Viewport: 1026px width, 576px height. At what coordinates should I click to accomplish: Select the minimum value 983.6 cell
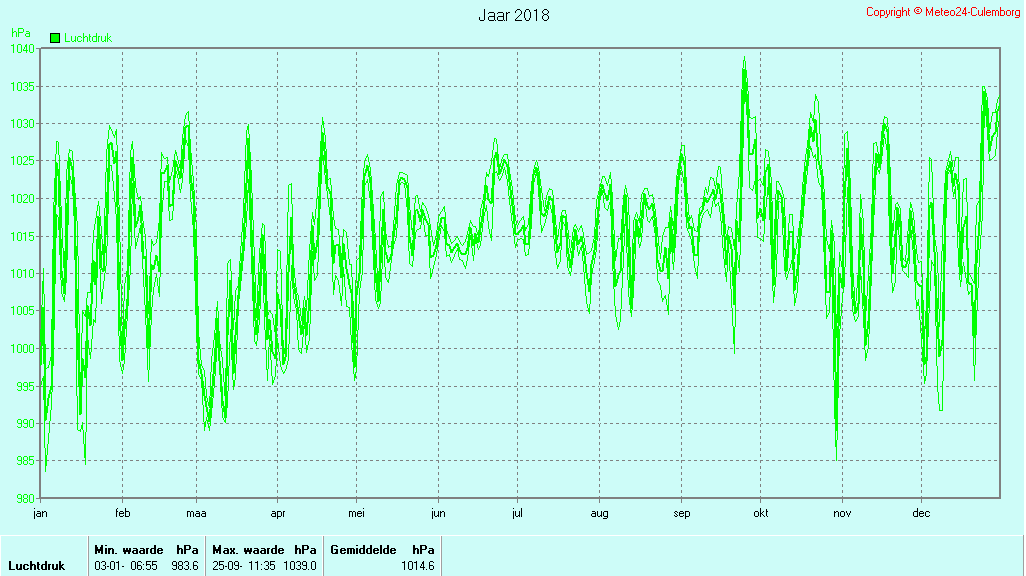pyautogui.click(x=185, y=566)
